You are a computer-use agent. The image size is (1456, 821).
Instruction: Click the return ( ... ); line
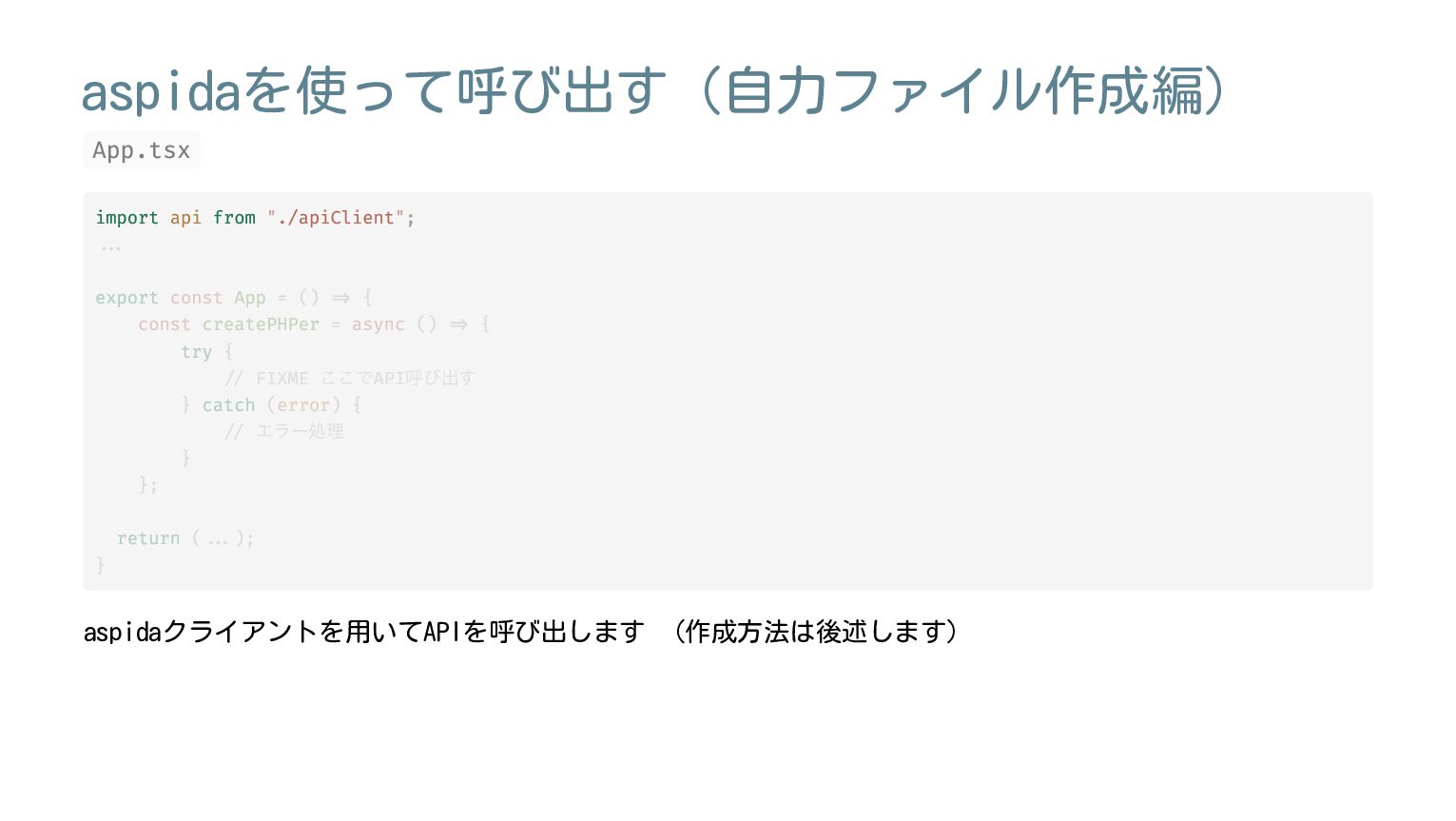tap(185, 538)
